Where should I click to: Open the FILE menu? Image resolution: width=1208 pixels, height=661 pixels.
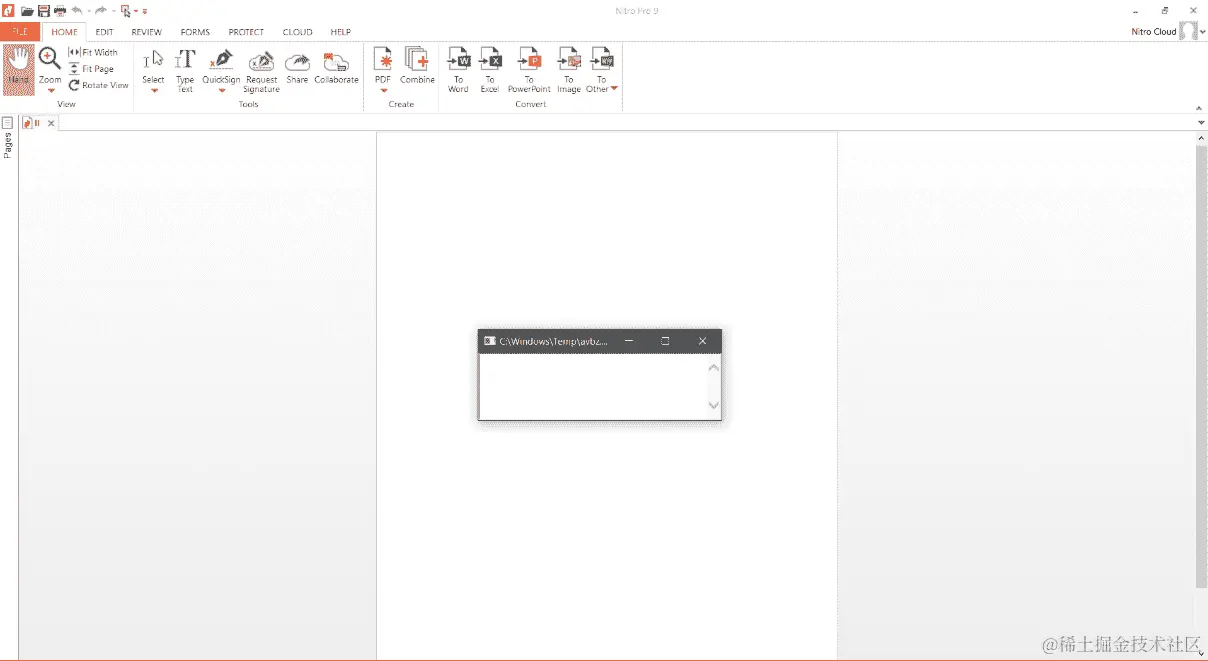click(x=20, y=32)
